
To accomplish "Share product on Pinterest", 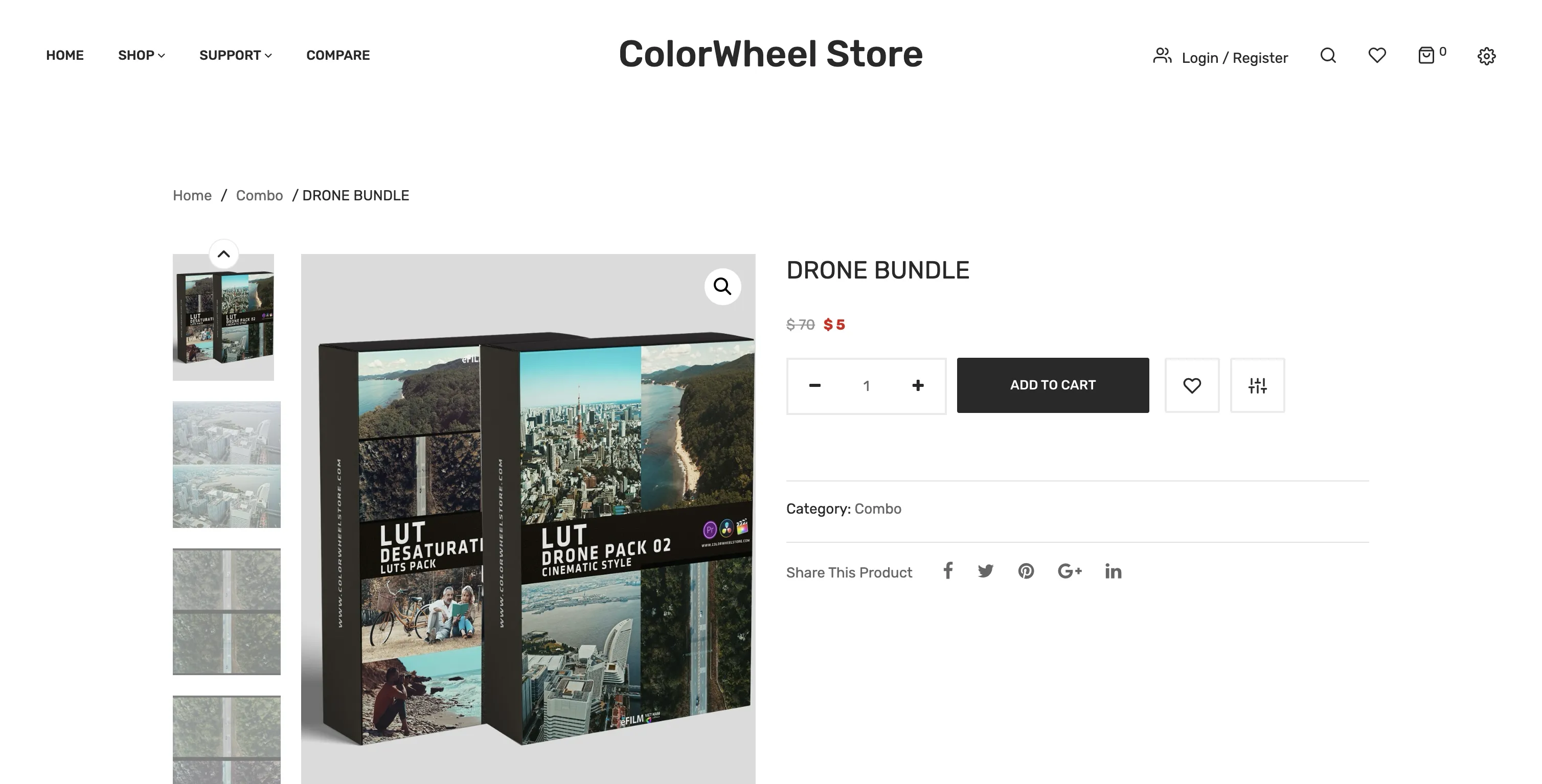I will coord(1026,571).
